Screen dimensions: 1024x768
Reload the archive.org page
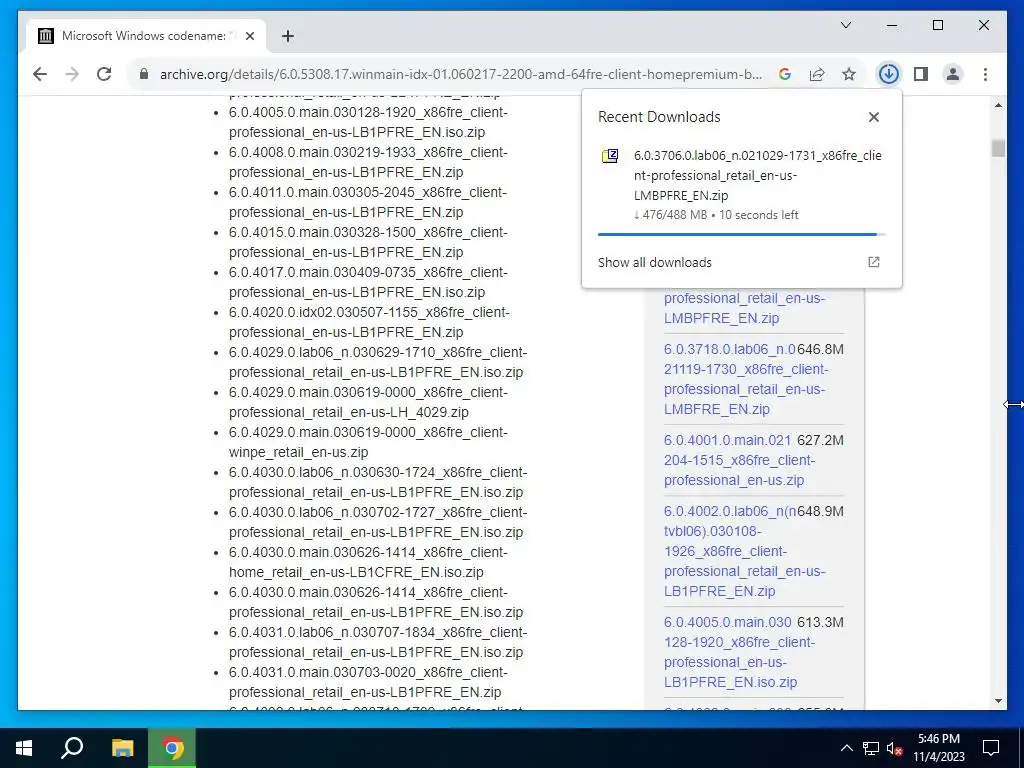[104, 74]
